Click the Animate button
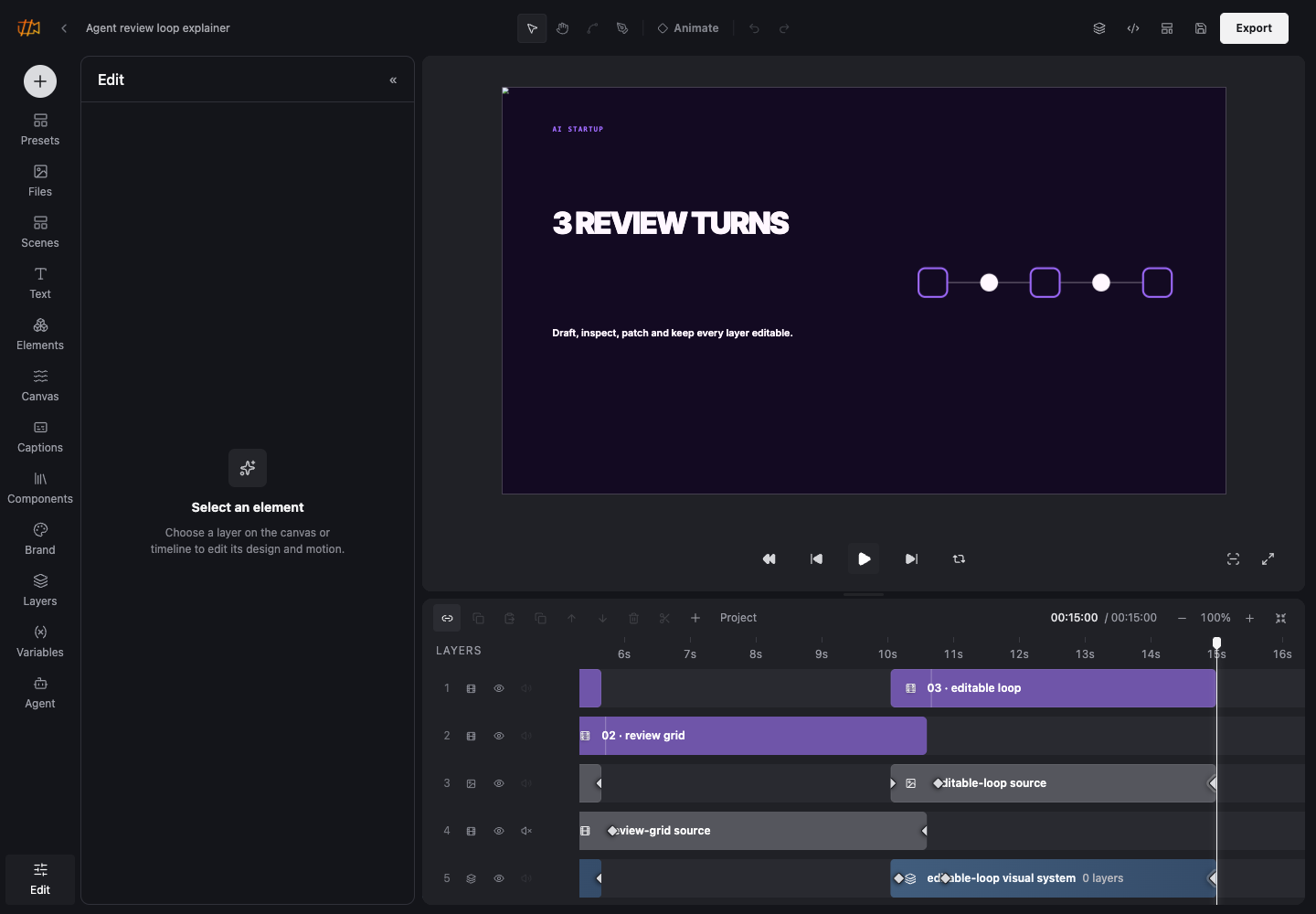The width and height of the screenshot is (1316, 914). click(x=688, y=28)
